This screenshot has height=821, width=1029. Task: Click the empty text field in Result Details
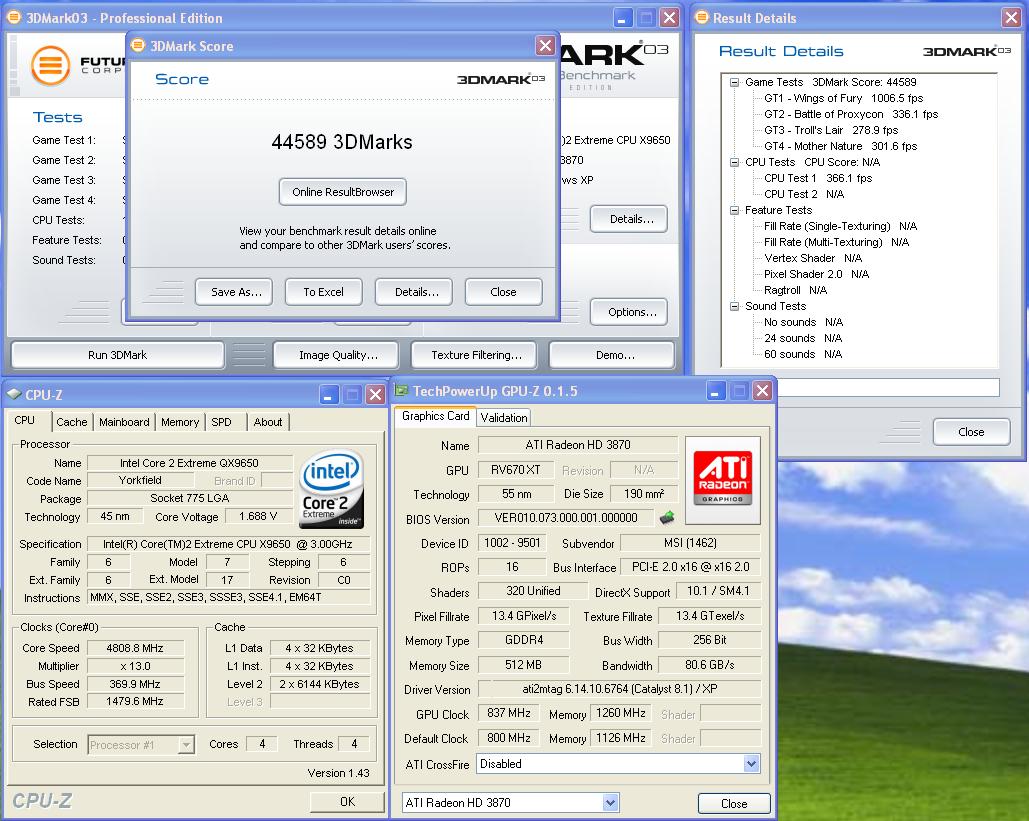[x=889, y=388]
